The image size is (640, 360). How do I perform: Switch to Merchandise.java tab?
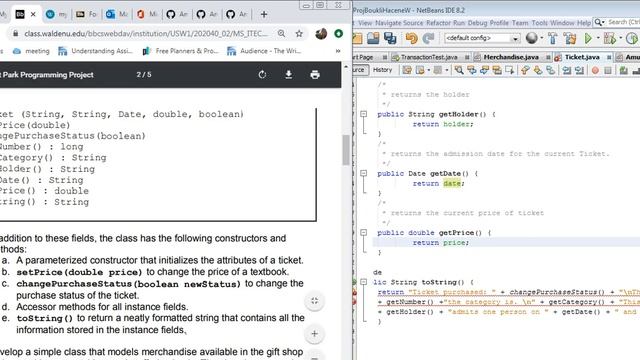coord(511,57)
